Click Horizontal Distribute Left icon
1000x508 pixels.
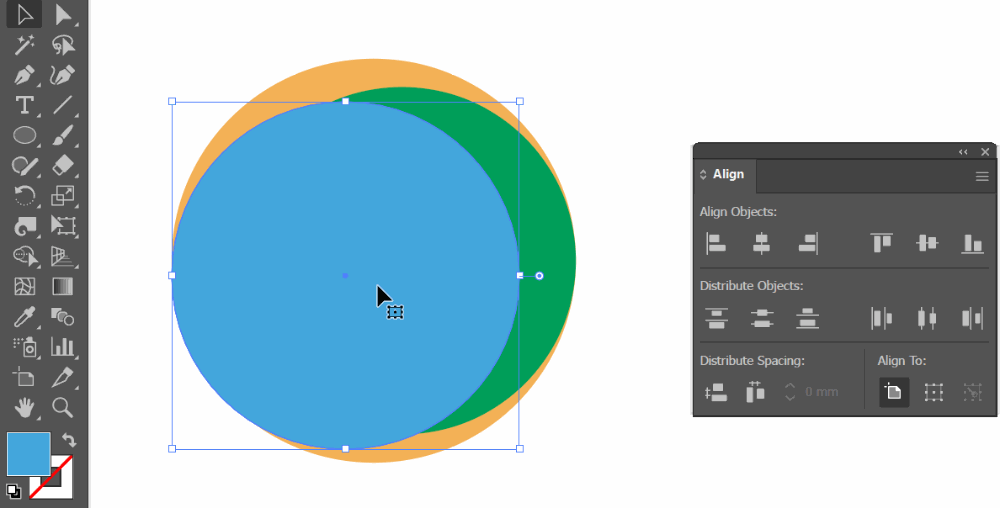click(881, 318)
